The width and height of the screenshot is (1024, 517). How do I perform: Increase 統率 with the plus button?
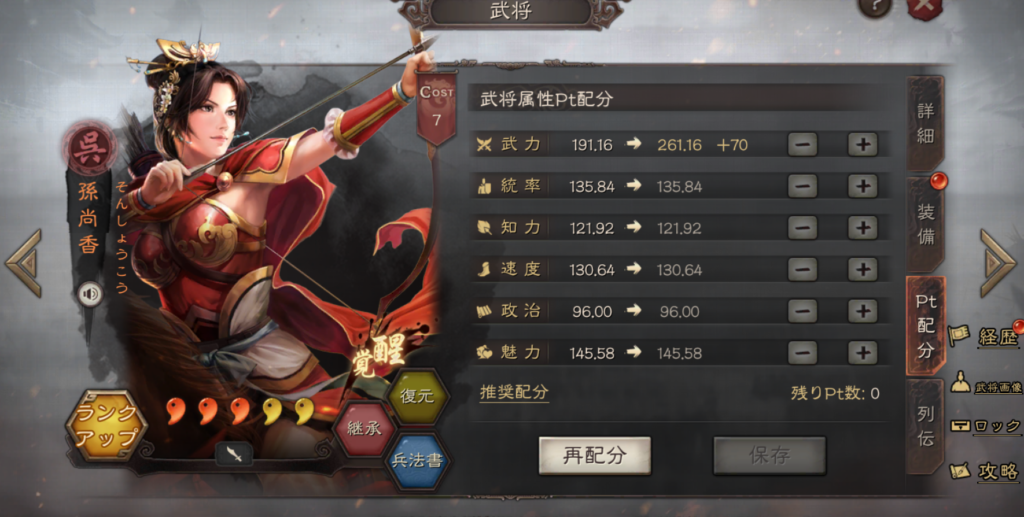862,186
